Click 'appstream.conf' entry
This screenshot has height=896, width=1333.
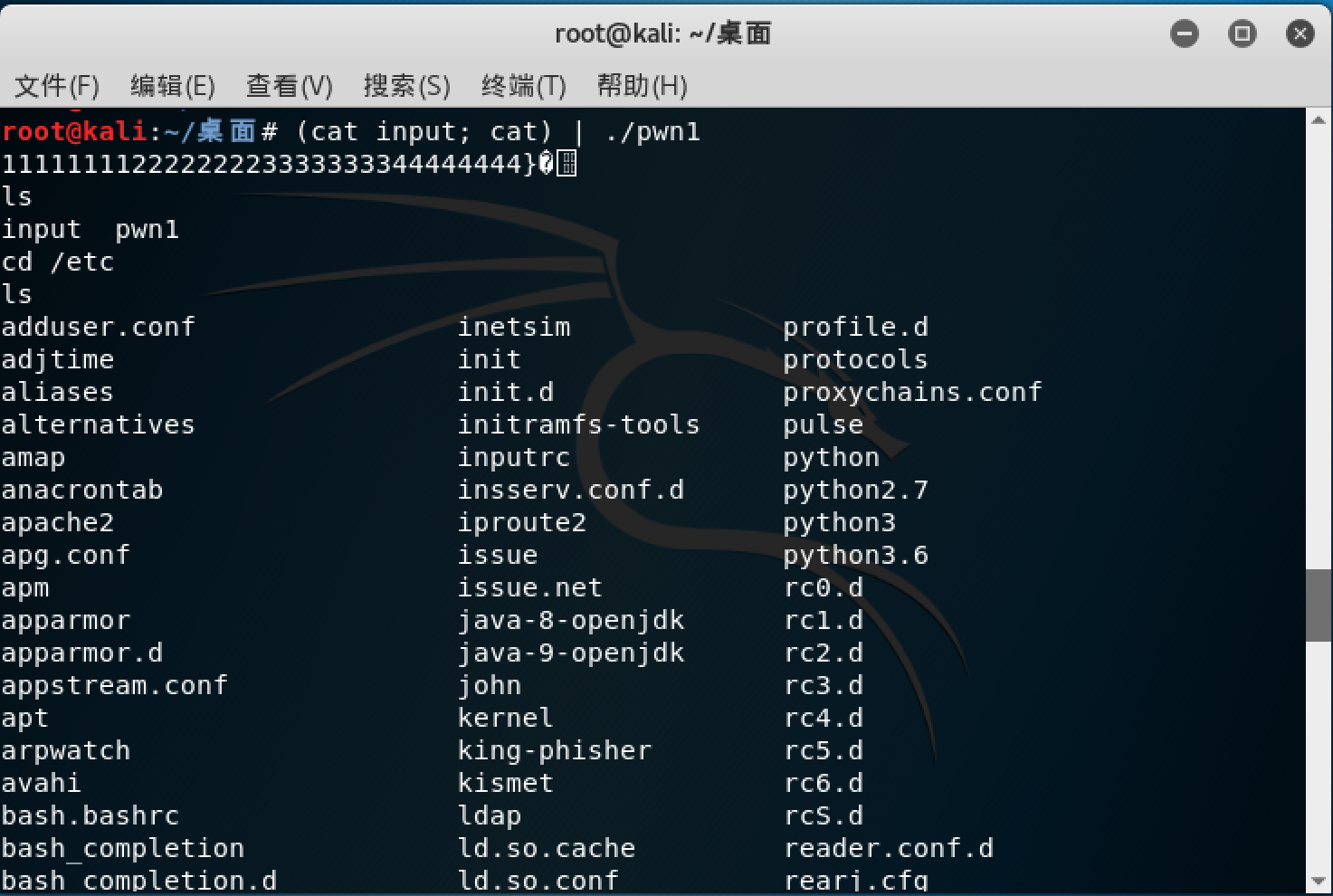click(x=115, y=686)
